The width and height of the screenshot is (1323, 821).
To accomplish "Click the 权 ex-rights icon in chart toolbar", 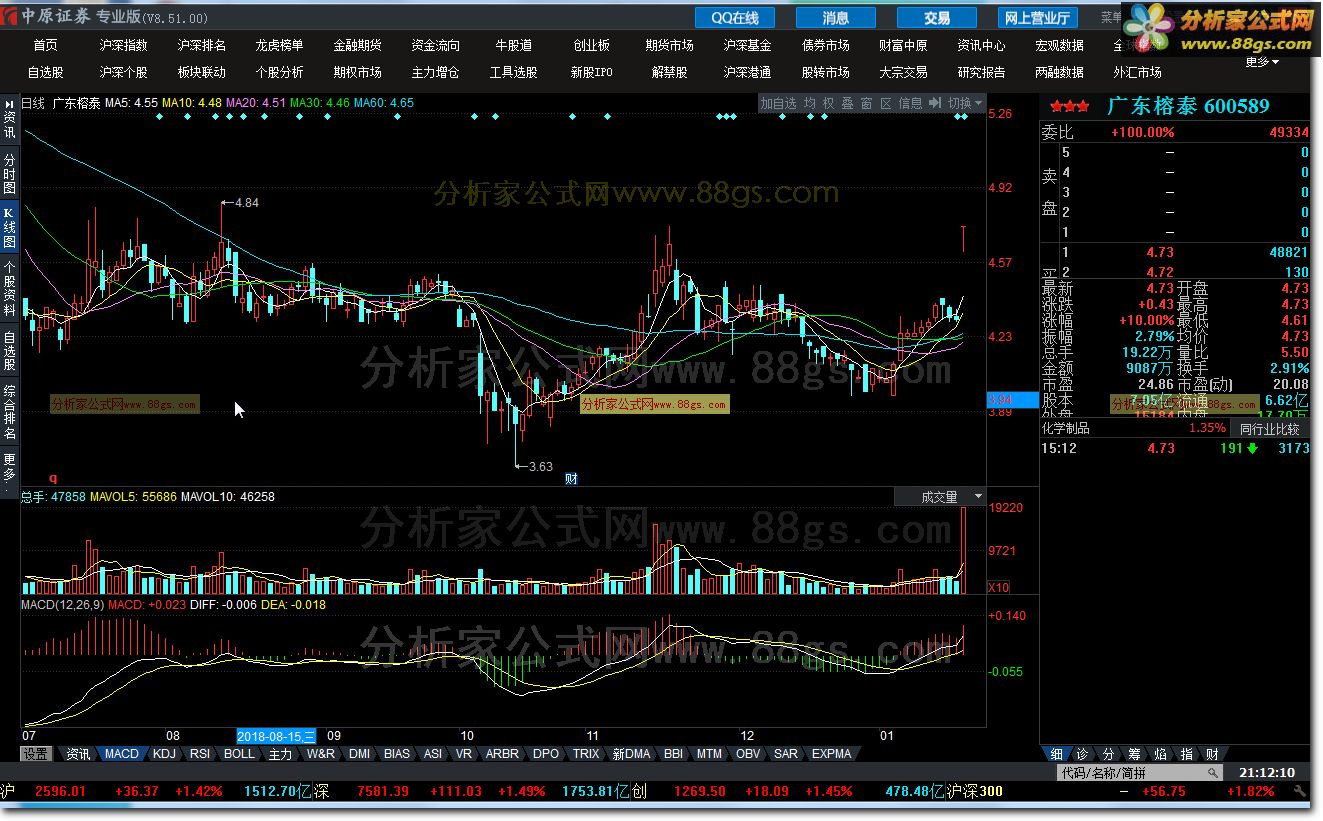I will (829, 103).
